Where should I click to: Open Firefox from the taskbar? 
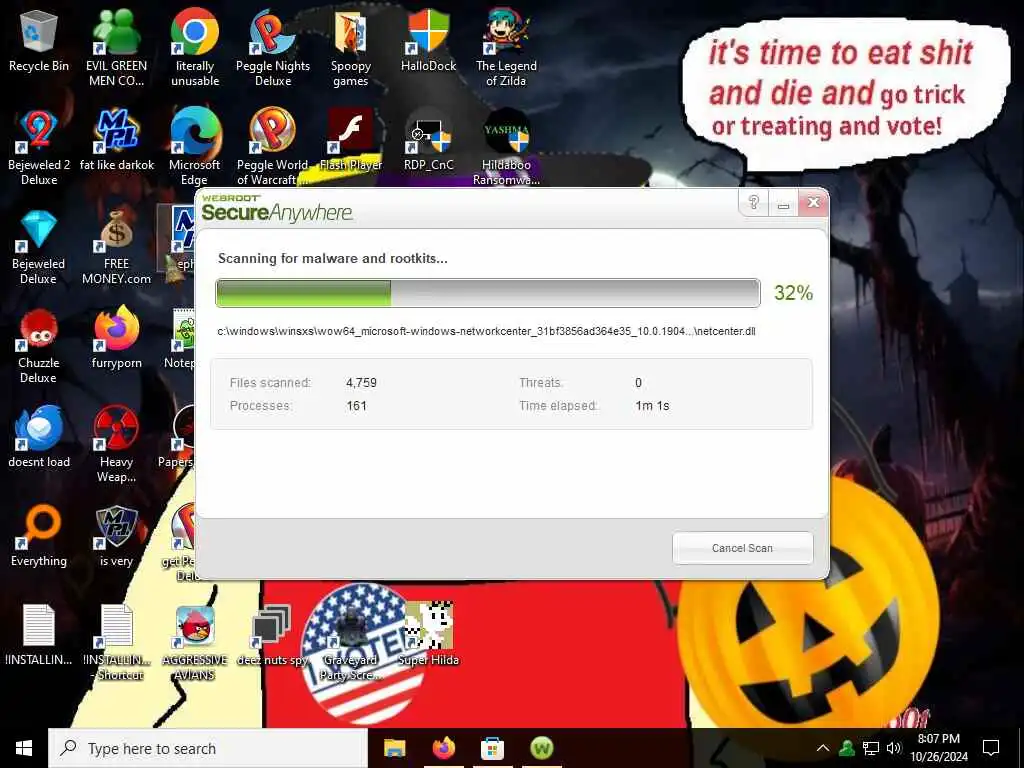pos(443,748)
